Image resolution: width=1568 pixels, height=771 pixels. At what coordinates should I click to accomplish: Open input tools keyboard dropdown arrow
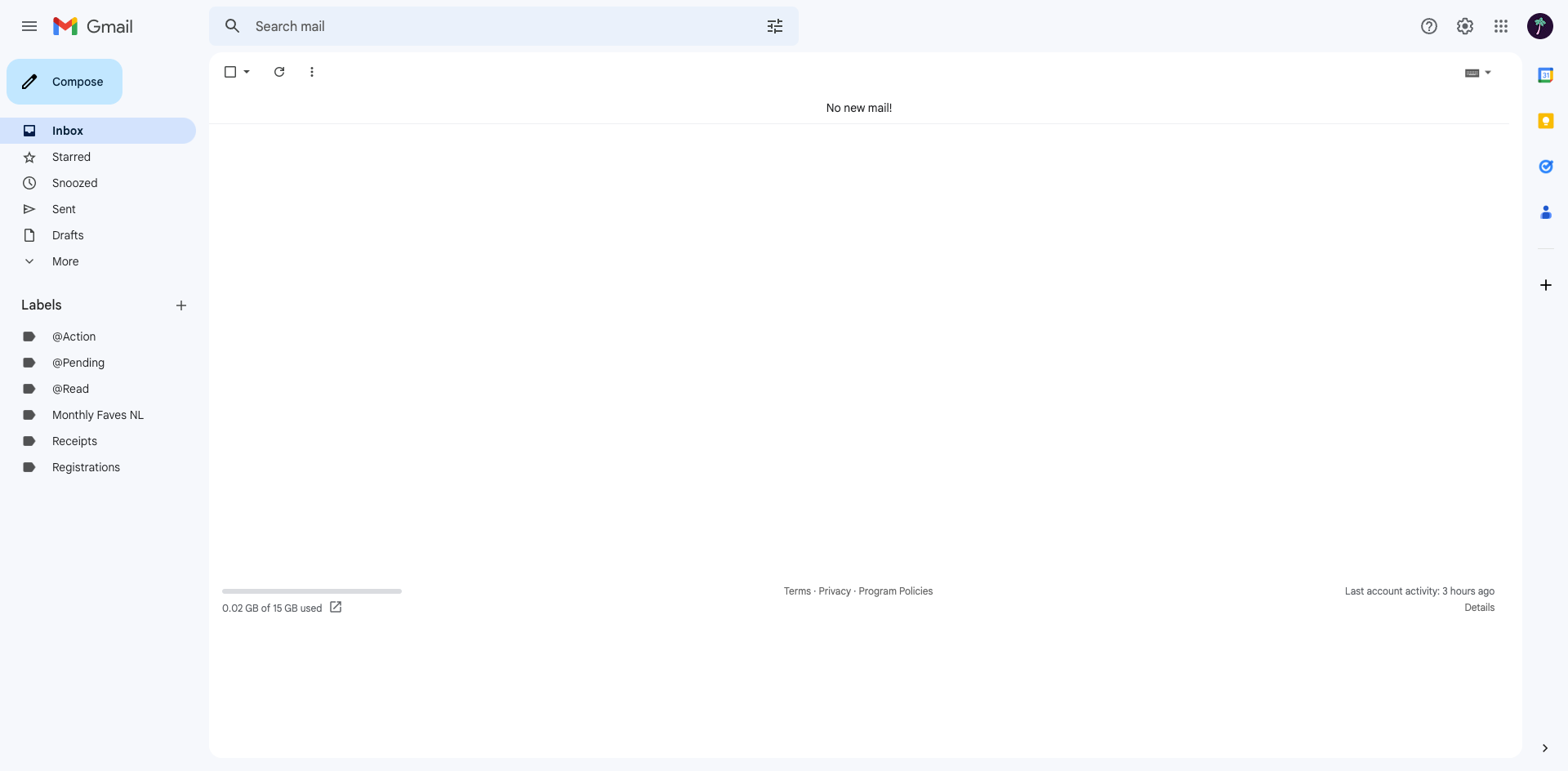[x=1488, y=73]
